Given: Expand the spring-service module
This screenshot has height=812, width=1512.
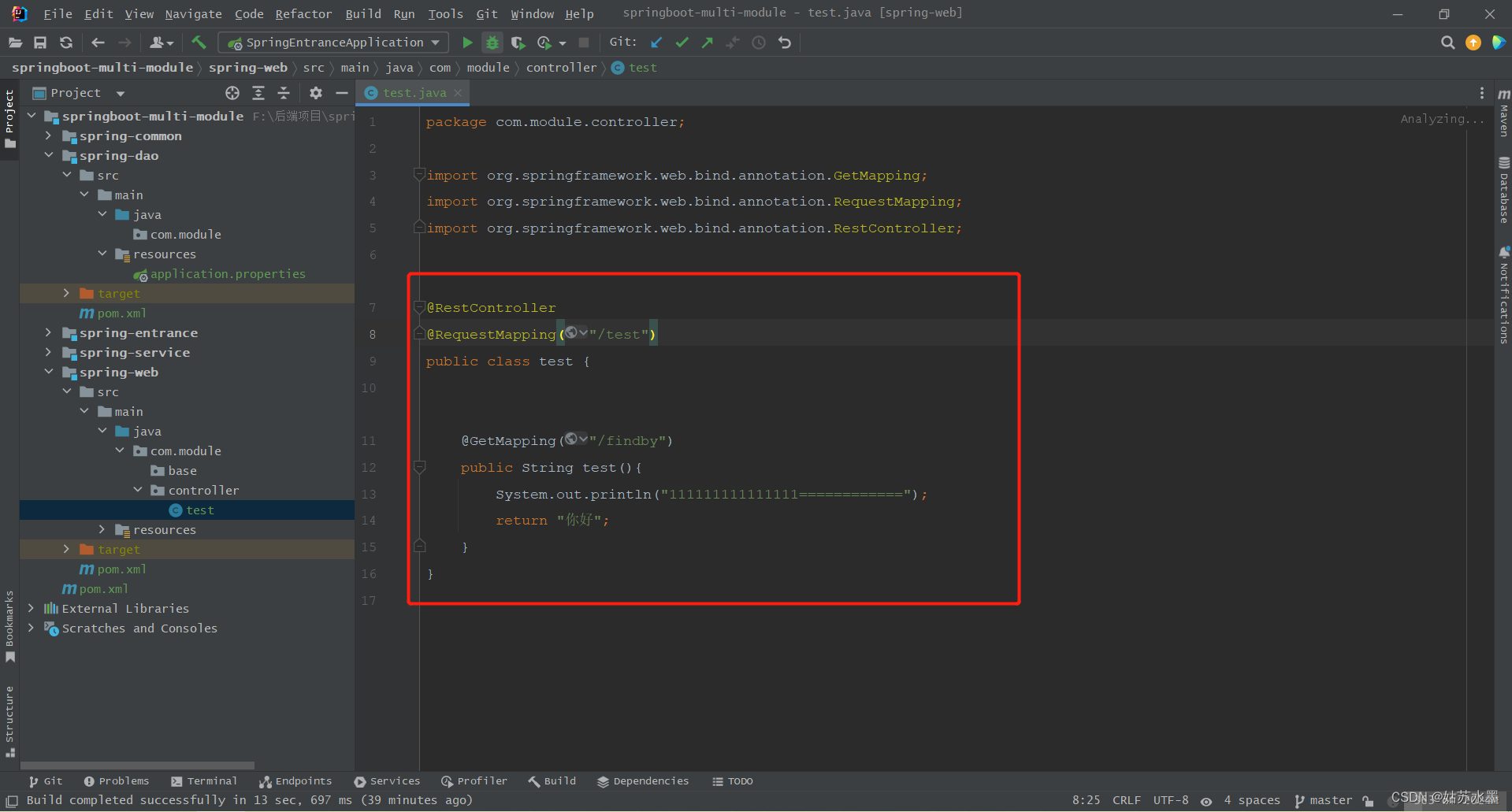Looking at the screenshot, I should pyautogui.click(x=48, y=352).
